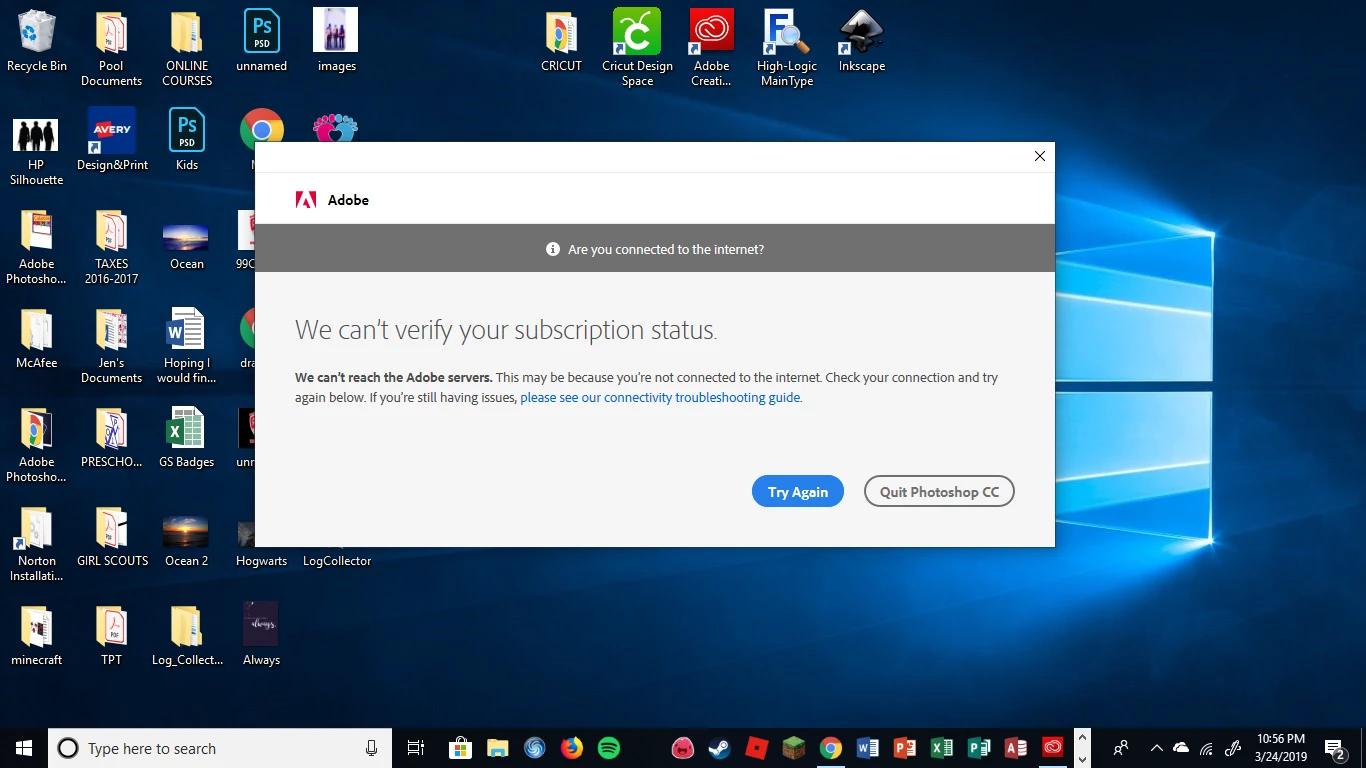
Task: Select the Kids PSD file
Action: 187,140
